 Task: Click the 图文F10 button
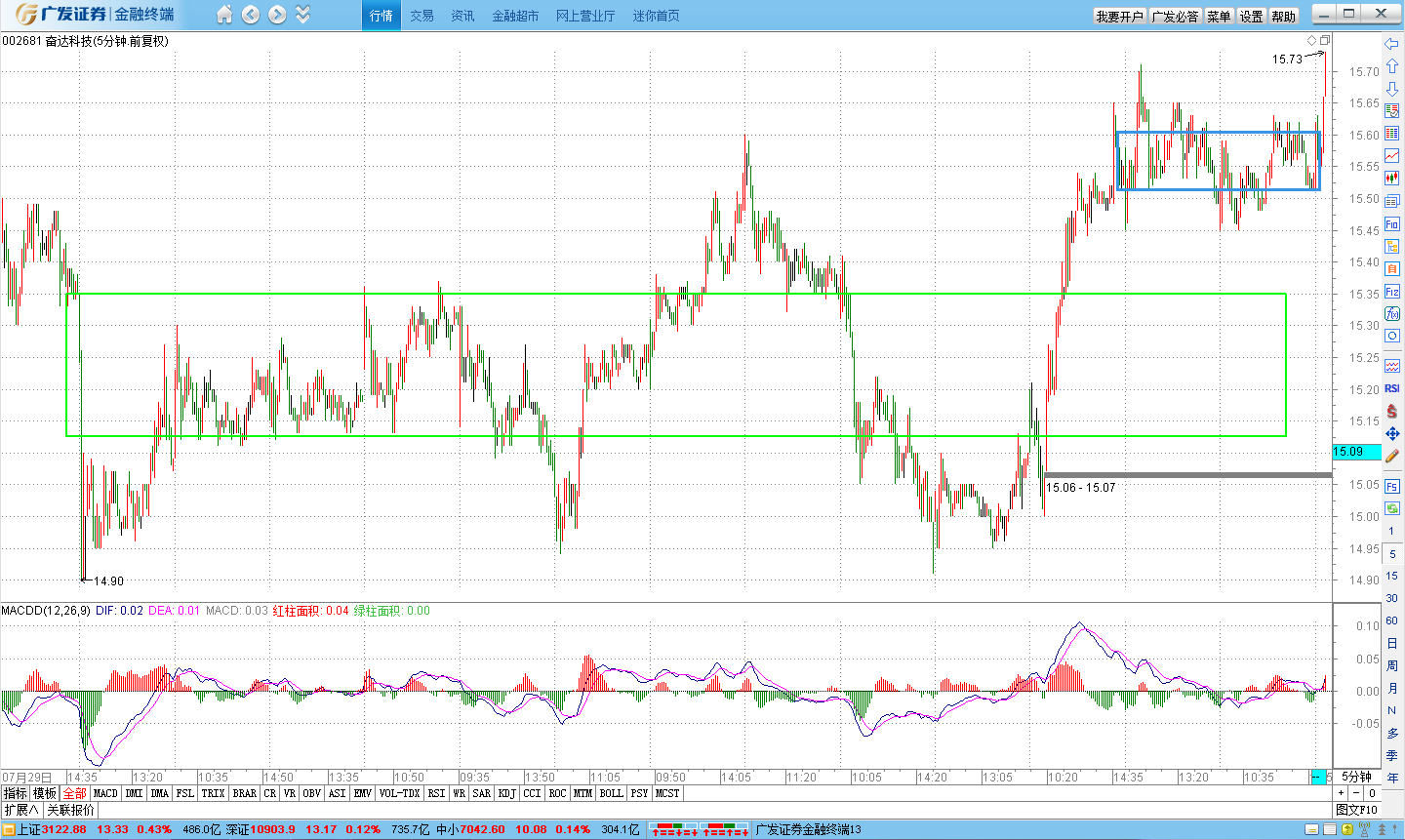pyautogui.click(x=1357, y=810)
